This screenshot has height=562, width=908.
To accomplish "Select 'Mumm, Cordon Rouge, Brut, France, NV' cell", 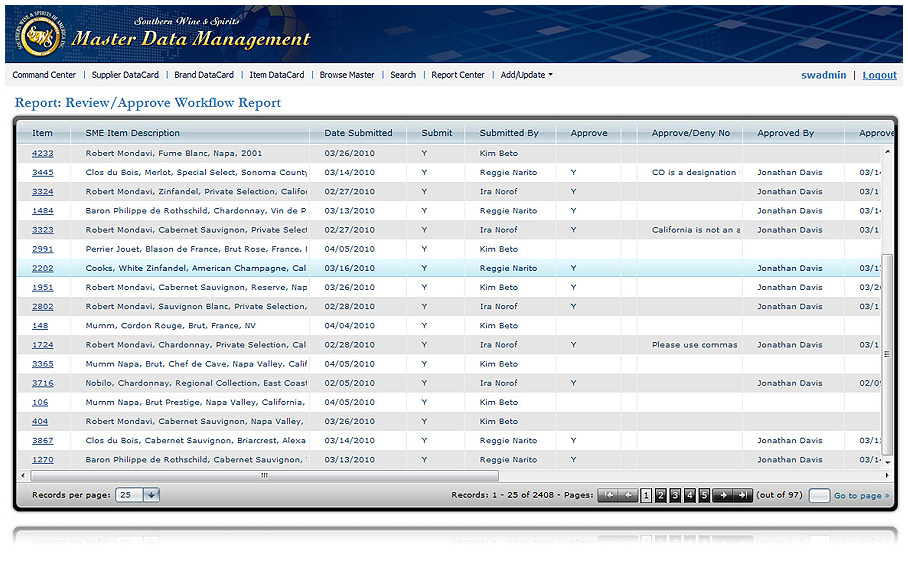I will click(171, 326).
